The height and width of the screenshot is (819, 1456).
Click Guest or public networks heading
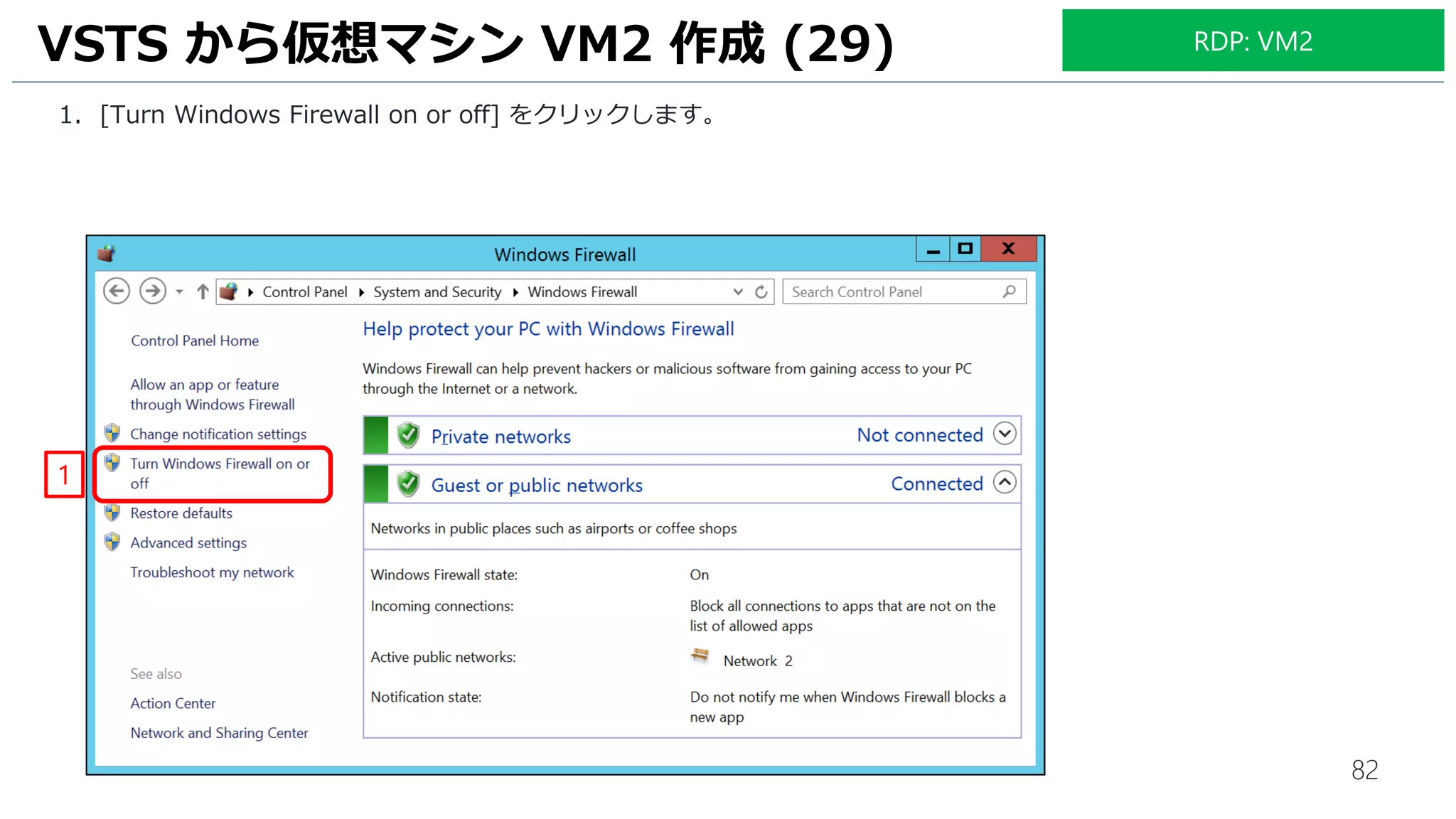click(x=537, y=486)
